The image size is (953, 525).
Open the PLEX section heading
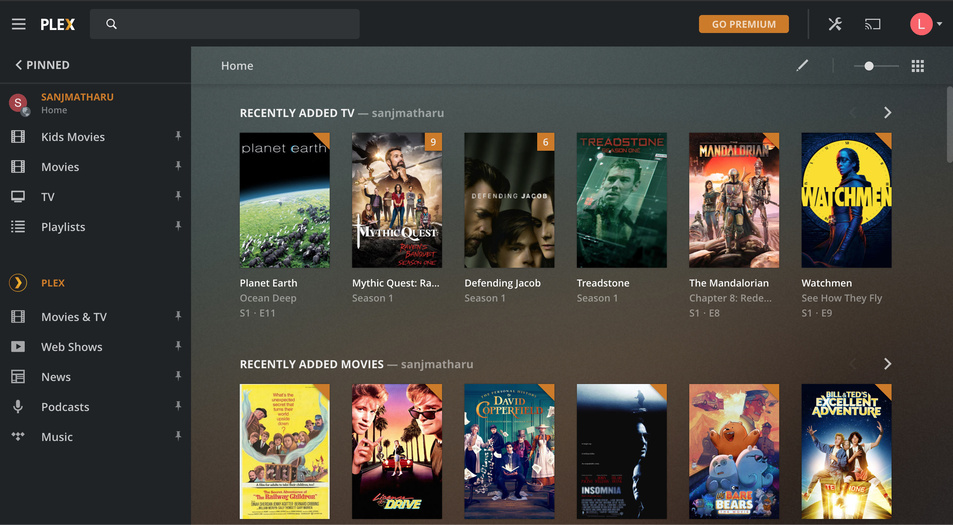53,283
